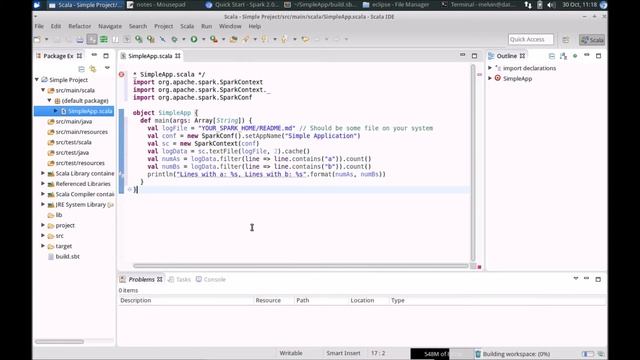The height and width of the screenshot is (360, 640).
Task: Click Link with Editor icon in the Package Explorer
Action: (x=93, y=69)
